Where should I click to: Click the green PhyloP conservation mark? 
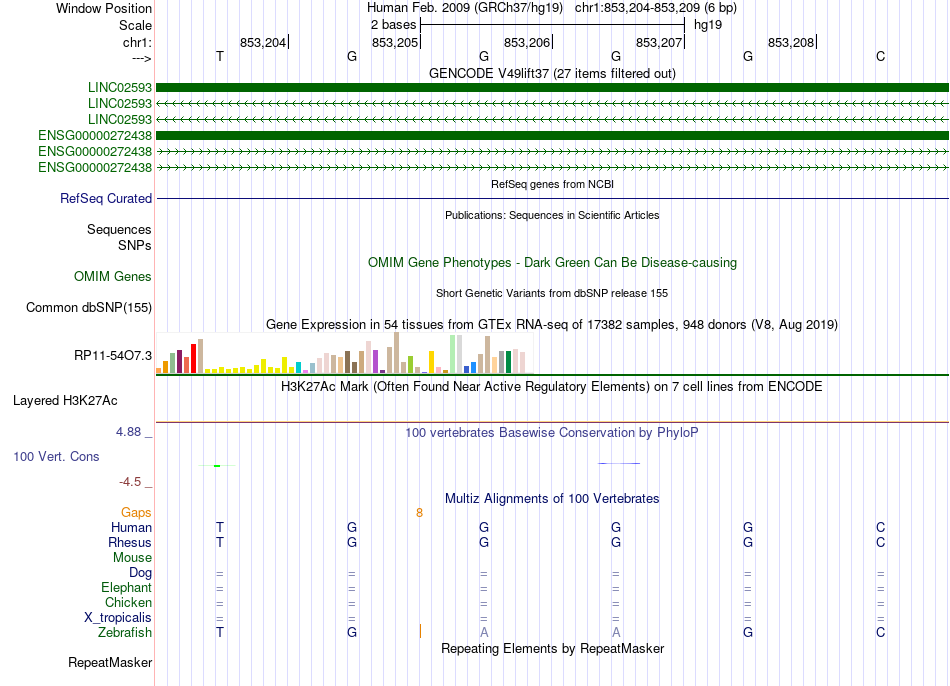[x=217, y=465]
